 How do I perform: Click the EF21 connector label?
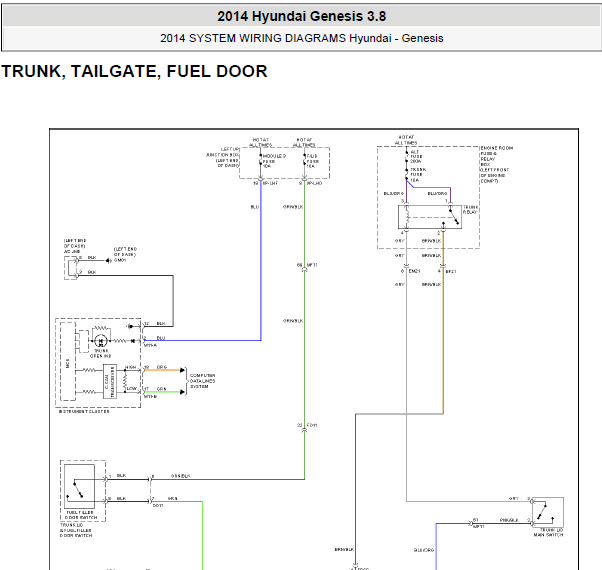point(451,271)
